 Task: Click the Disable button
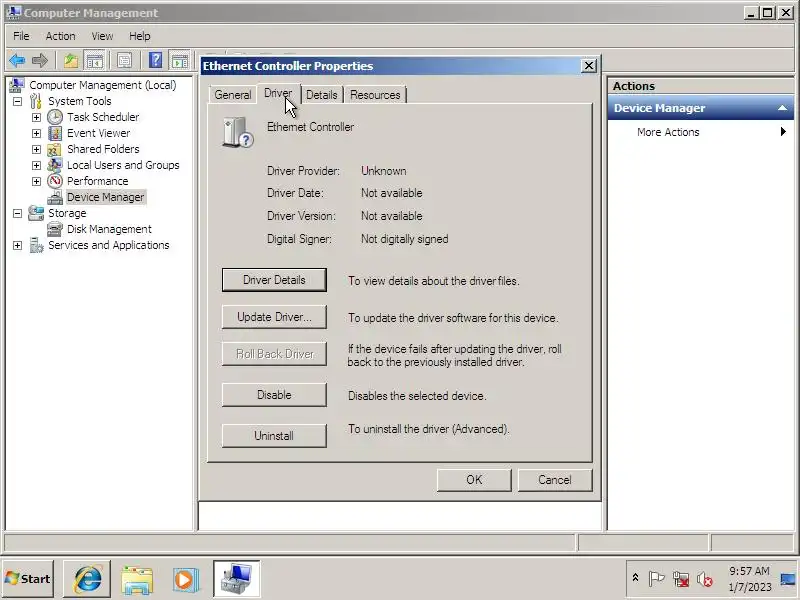coord(274,395)
